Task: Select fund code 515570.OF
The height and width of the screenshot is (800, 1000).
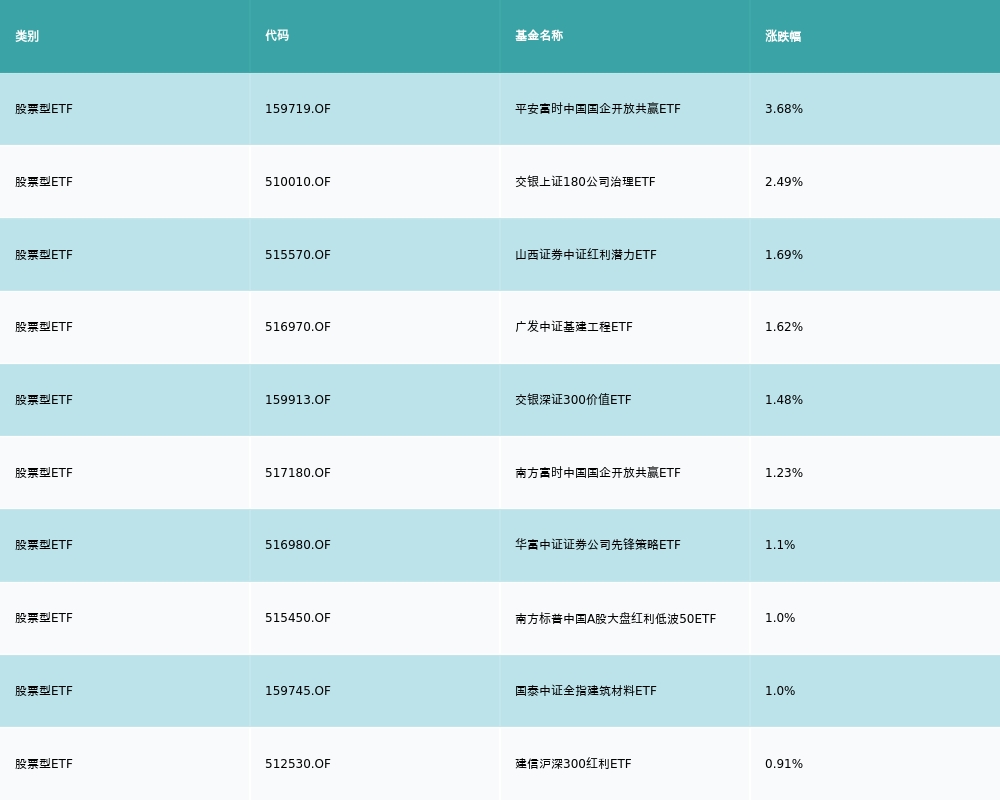Action: (298, 255)
